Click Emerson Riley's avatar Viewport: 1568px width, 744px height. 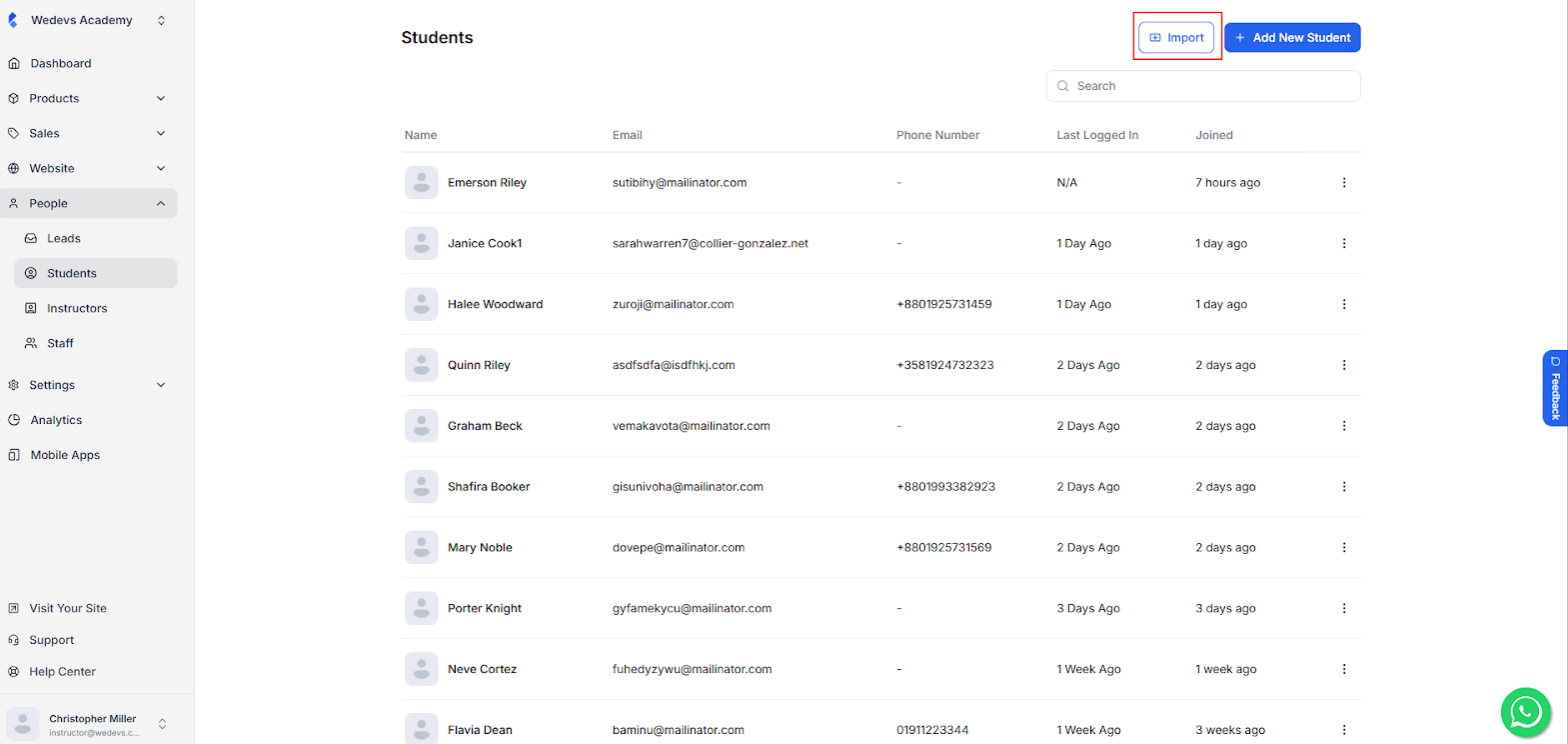coord(422,183)
